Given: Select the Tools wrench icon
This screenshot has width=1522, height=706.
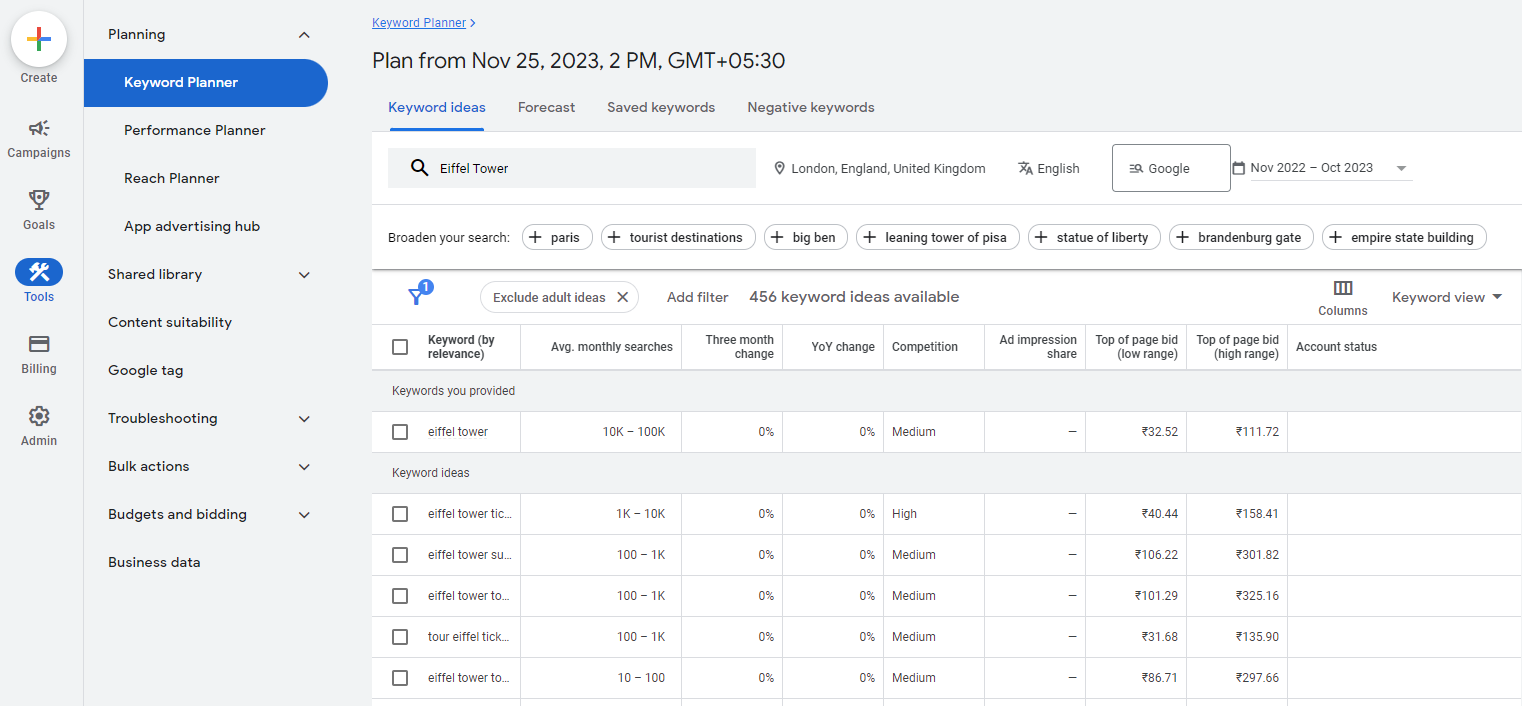Looking at the screenshot, I should [39, 272].
